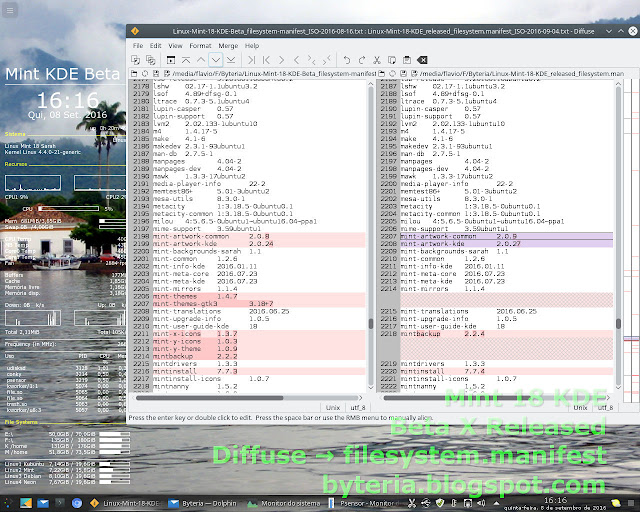Click the Copy toolbar icon
The image size is (640, 512).
click(392, 60)
